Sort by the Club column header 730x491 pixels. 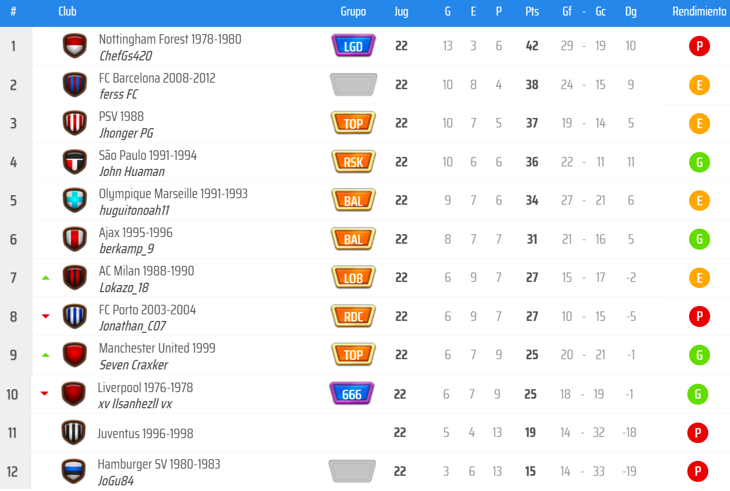[68, 12]
